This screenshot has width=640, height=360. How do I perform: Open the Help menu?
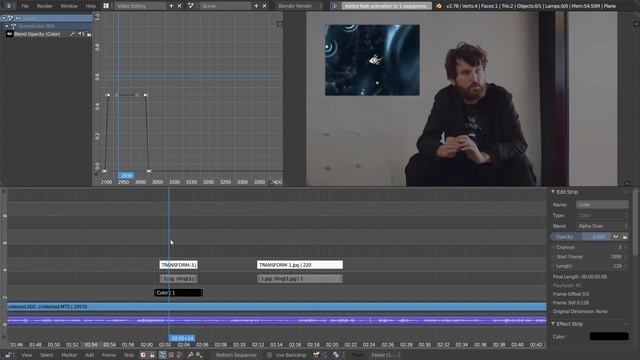tap(91, 6)
